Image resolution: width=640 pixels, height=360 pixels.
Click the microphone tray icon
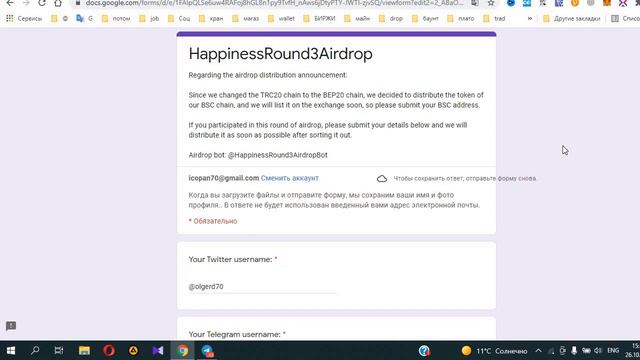pos(574,351)
